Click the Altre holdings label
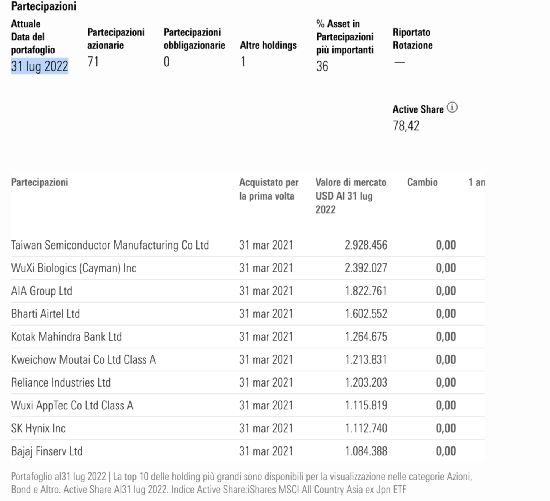 (x=268, y=45)
